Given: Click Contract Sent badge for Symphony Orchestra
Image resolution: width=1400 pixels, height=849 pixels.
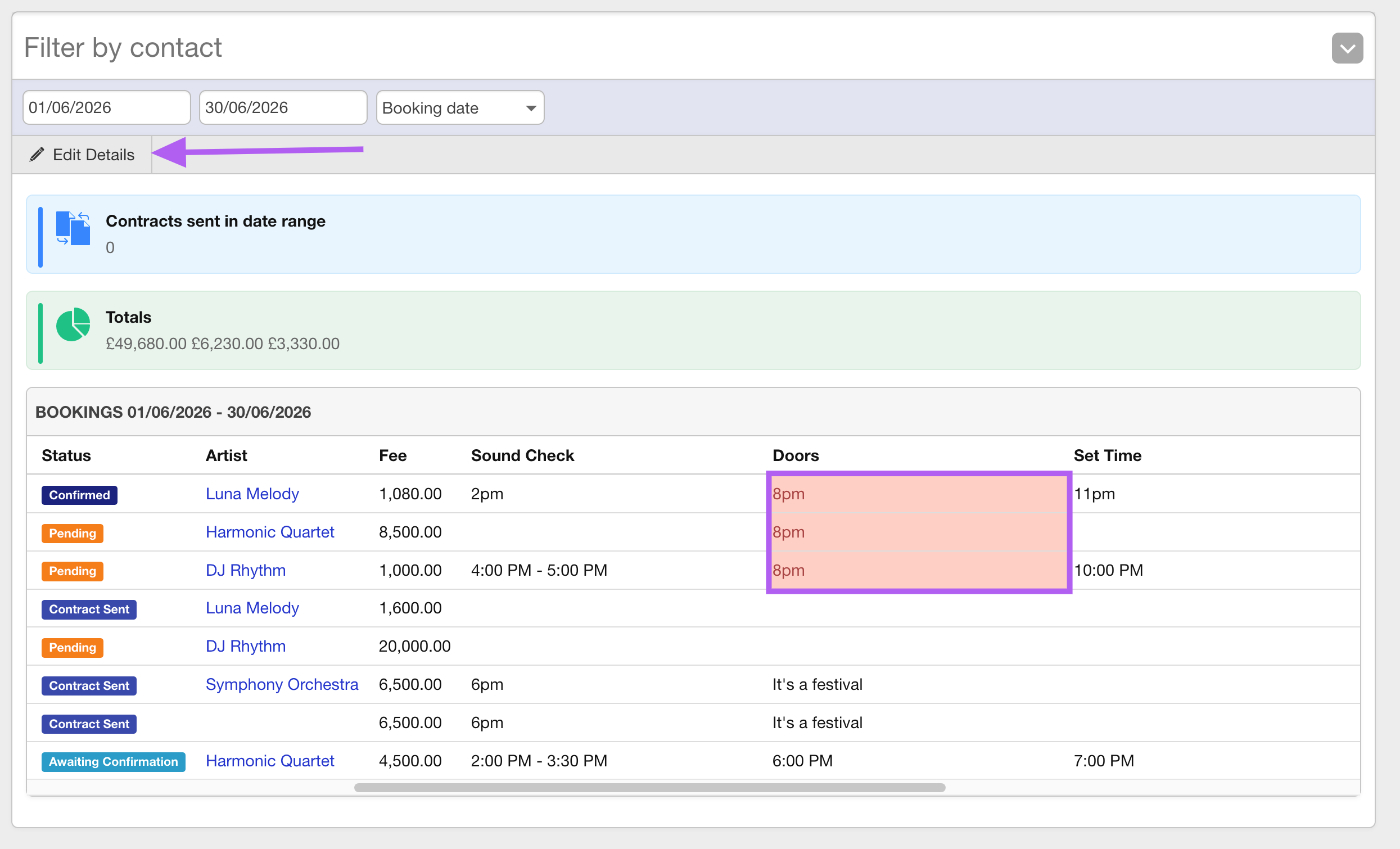Looking at the screenshot, I should [89, 685].
